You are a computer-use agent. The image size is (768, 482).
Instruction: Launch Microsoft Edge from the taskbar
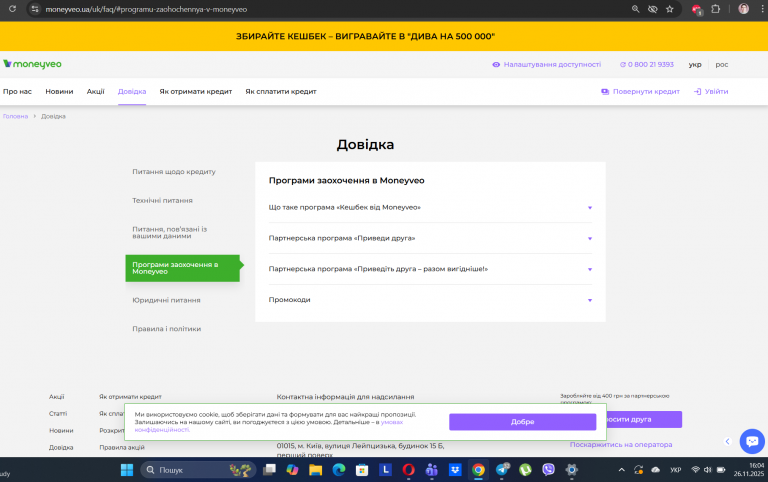tap(339, 470)
